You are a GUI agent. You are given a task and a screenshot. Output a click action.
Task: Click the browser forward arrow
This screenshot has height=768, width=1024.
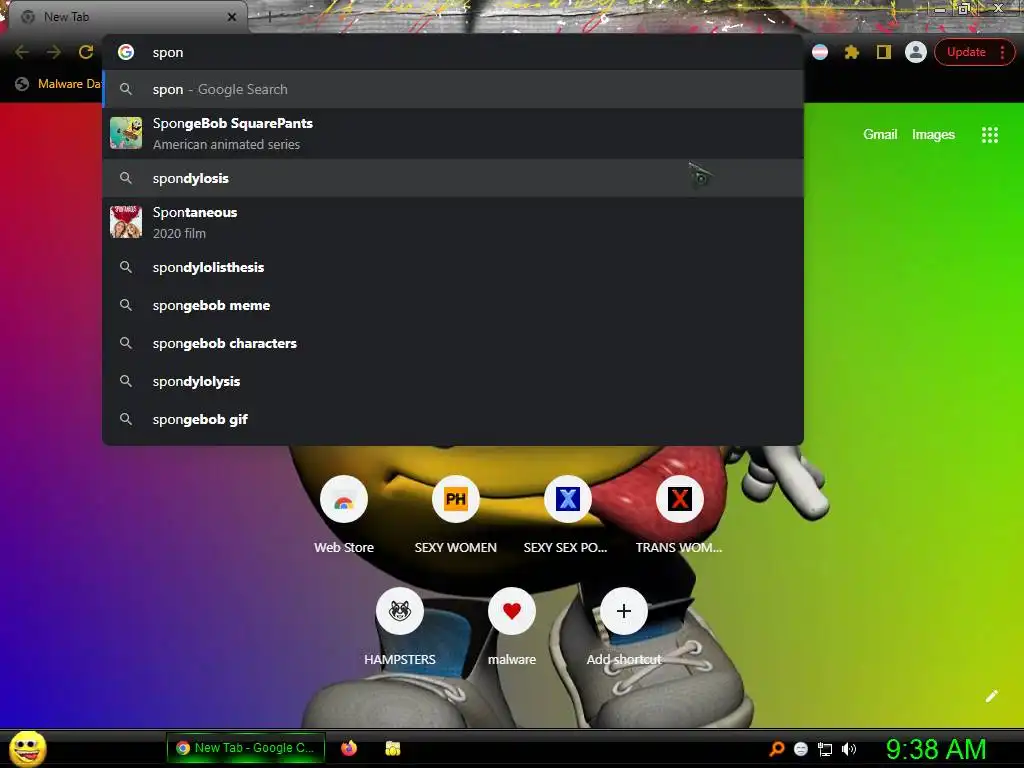tap(54, 52)
